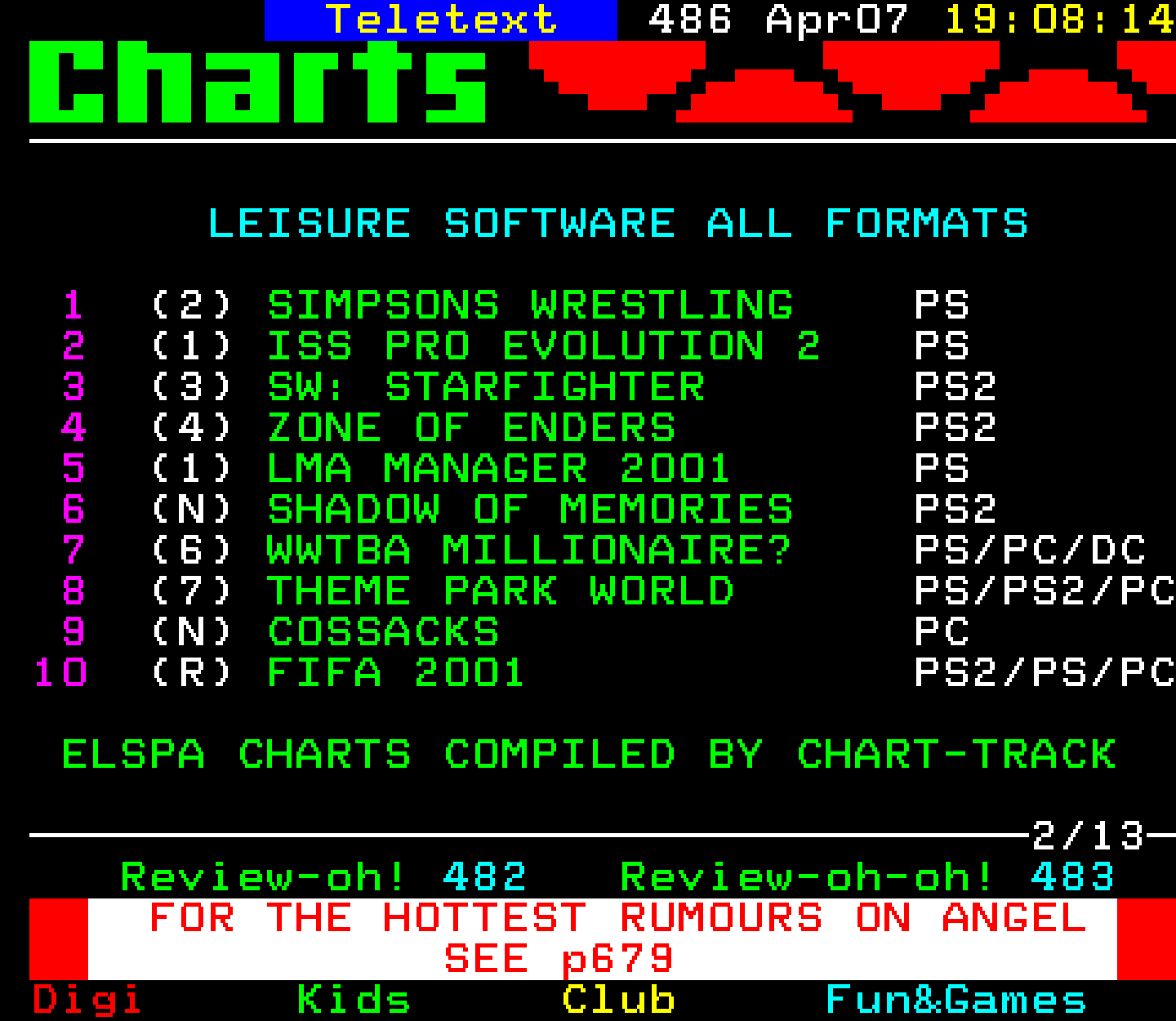Click the Charts page title
Viewport: 1176px width, 1021px height.
pyautogui.click(x=258, y=82)
